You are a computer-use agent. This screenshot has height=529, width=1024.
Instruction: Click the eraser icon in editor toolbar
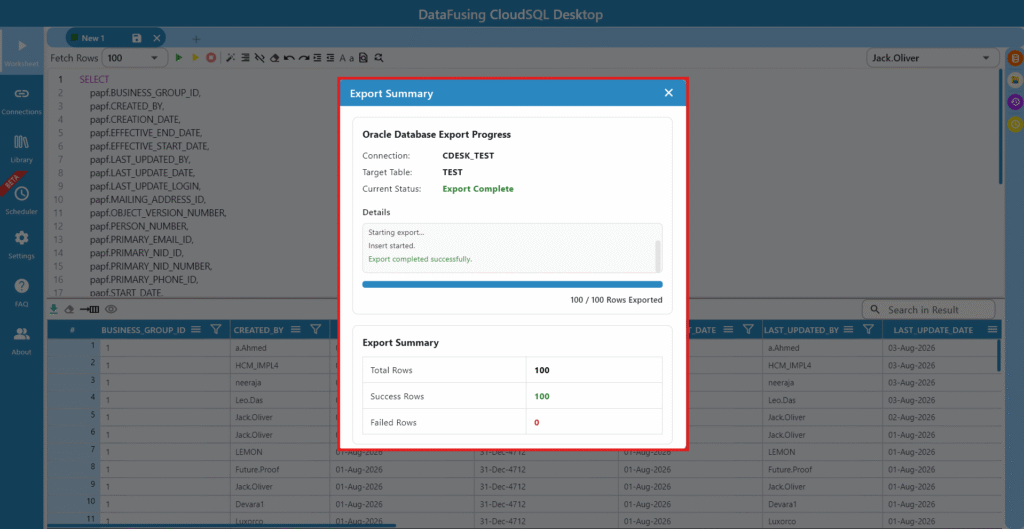[274, 58]
